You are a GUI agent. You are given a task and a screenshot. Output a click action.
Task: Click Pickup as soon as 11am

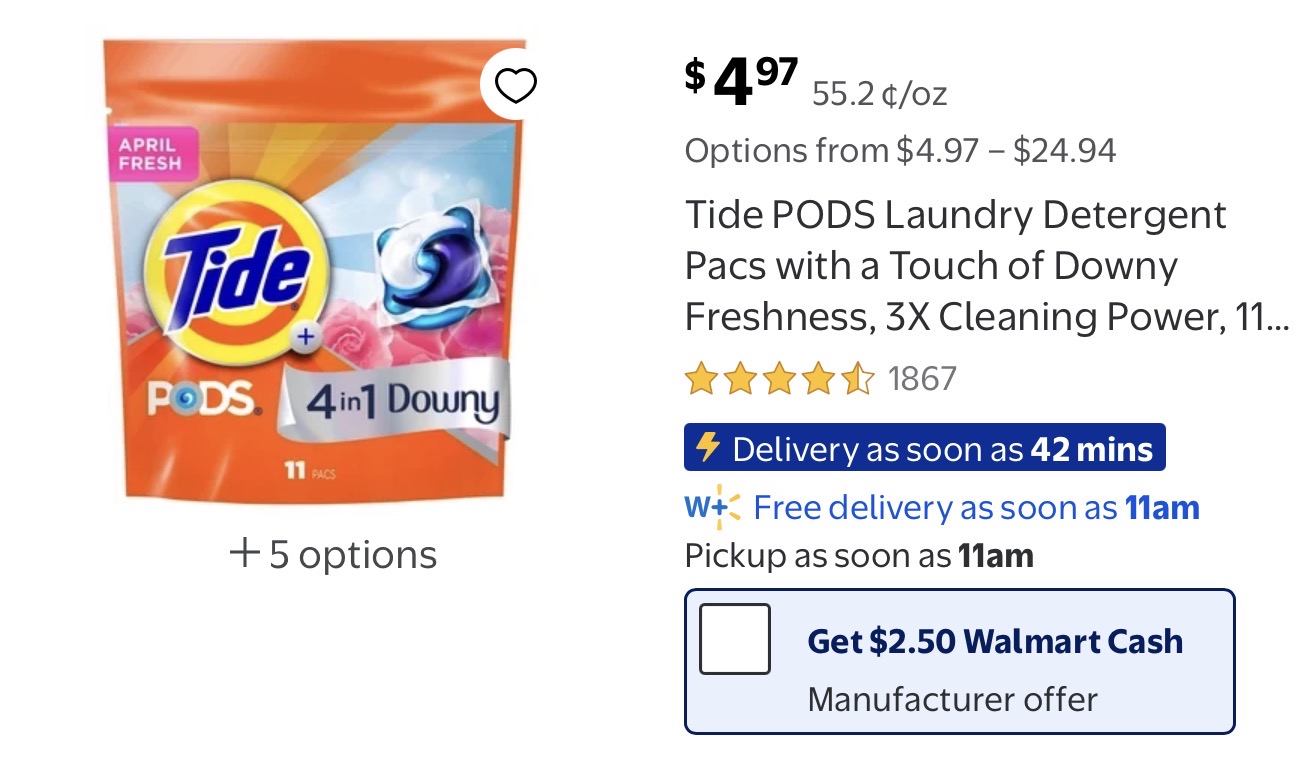(859, 555)
